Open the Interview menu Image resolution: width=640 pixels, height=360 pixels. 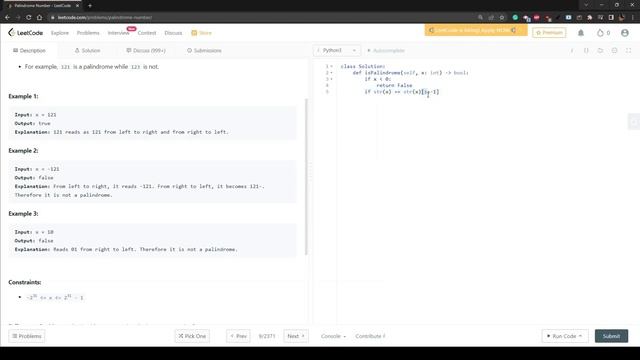click(118, 33)
